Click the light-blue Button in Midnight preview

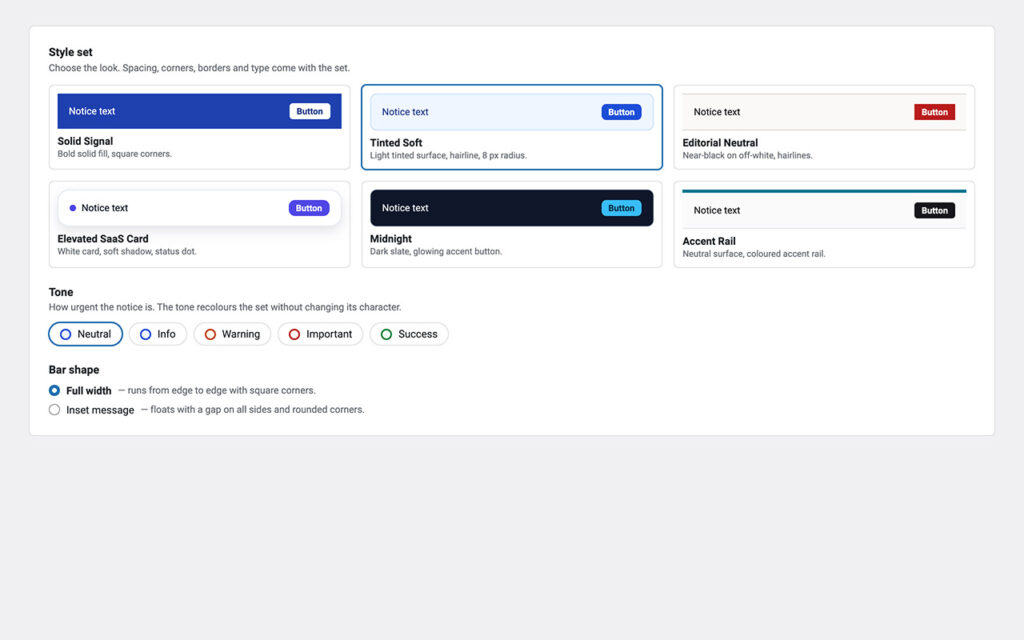click(621, 208)
